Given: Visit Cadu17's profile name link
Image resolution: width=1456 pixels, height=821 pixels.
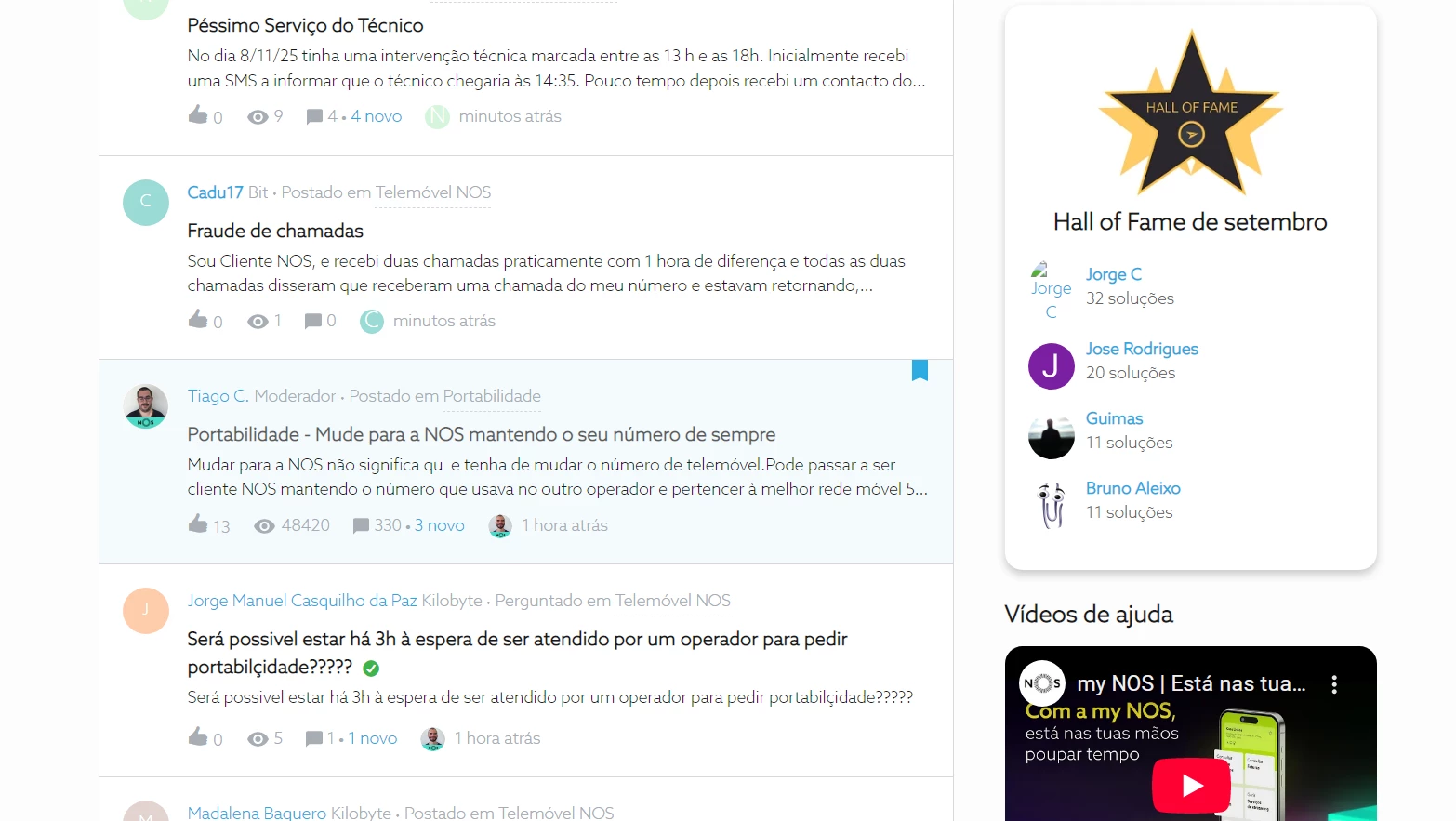Looking at the screenshot, I should click(x=215, y=192).
